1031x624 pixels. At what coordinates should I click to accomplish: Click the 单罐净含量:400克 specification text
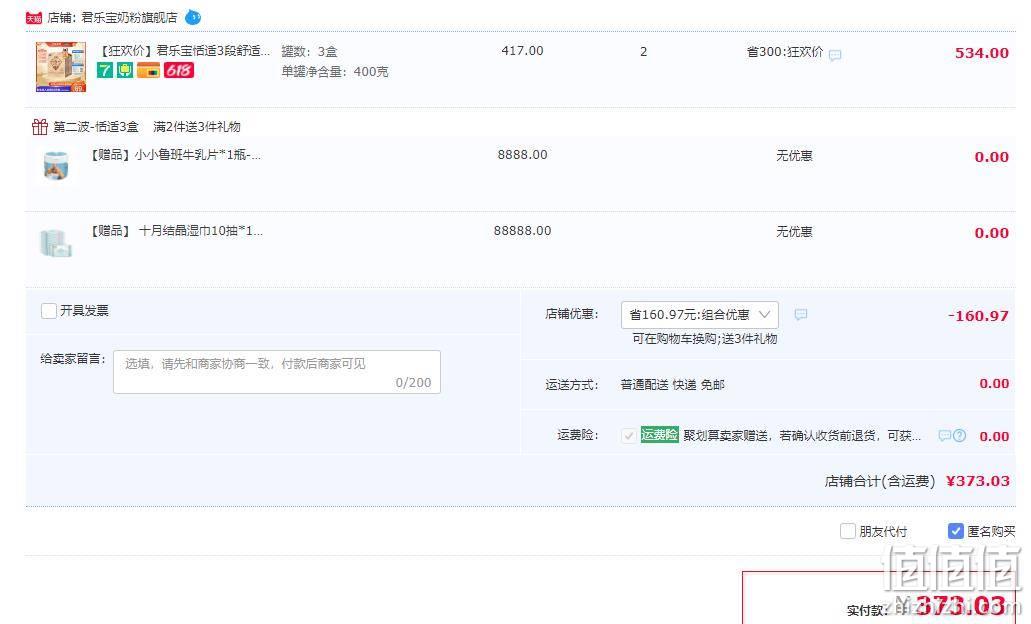tap(335, 72)
